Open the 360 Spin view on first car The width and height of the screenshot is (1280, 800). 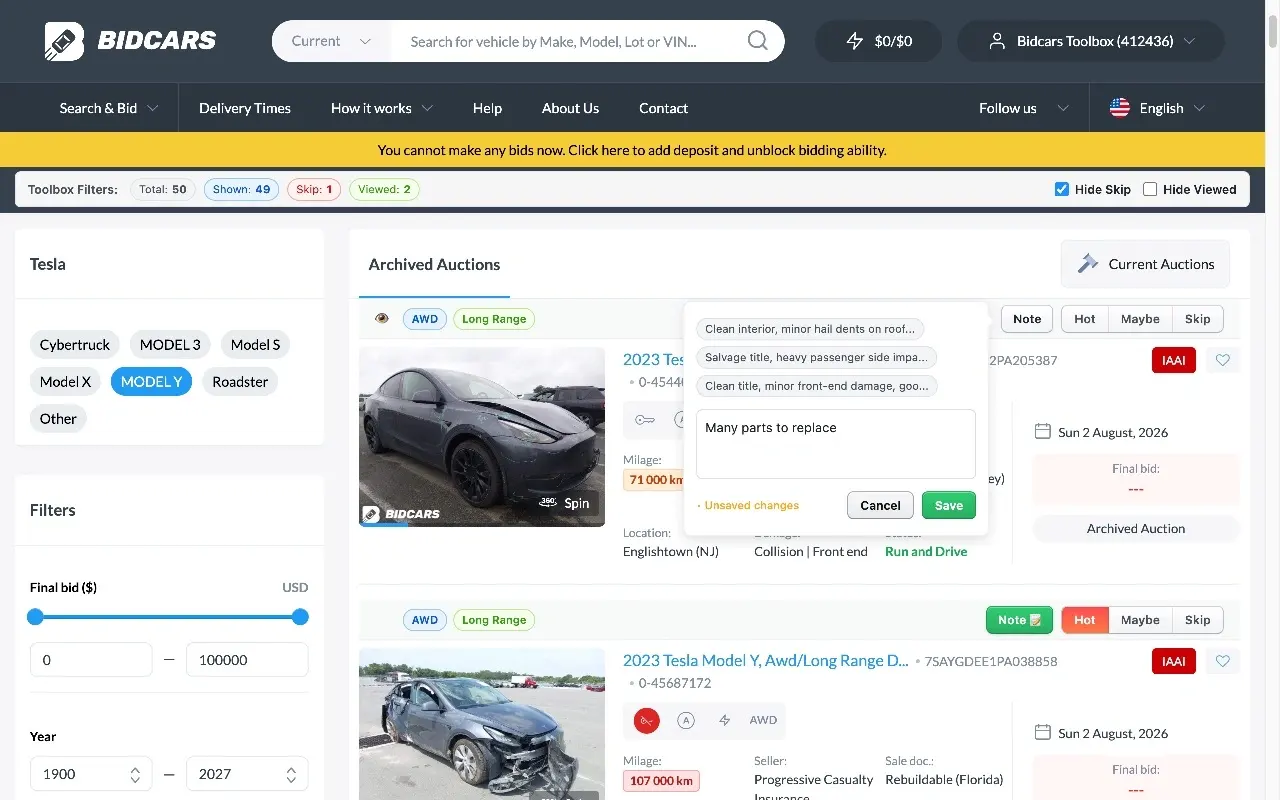click(x=565, y=503)
